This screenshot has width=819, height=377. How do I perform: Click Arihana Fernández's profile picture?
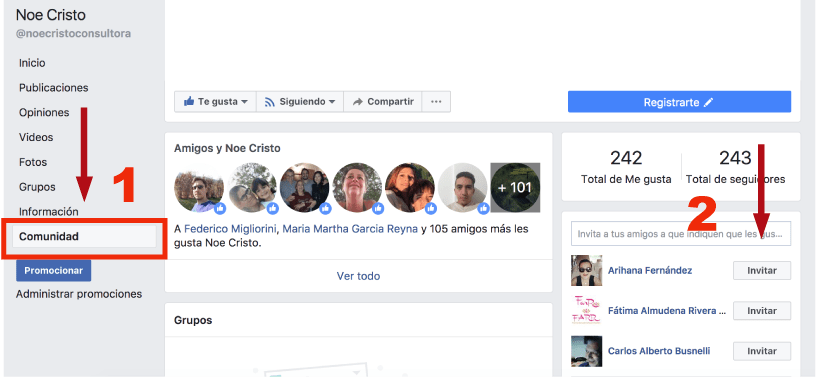coord(586,270)
